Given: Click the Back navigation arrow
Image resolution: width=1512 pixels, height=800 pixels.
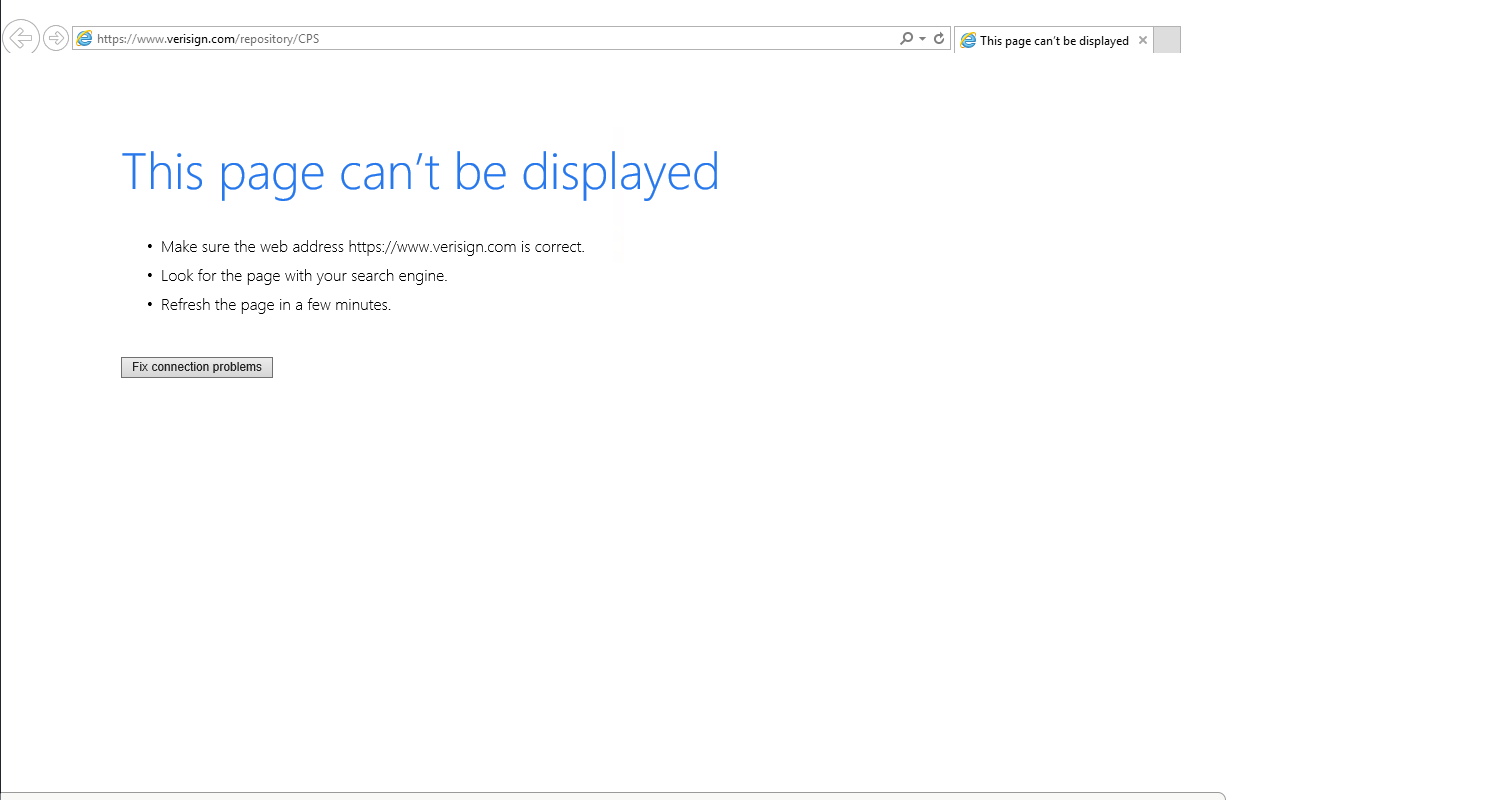Looking at the screenshot, I should click(21, 39).
